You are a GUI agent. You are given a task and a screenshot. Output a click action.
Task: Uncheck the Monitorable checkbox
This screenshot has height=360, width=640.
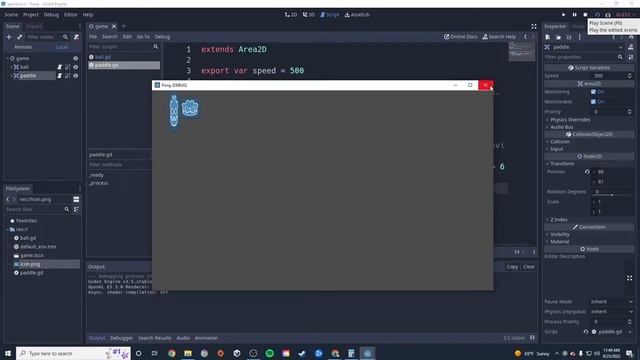pyautogui.click(x=593, y=102)
